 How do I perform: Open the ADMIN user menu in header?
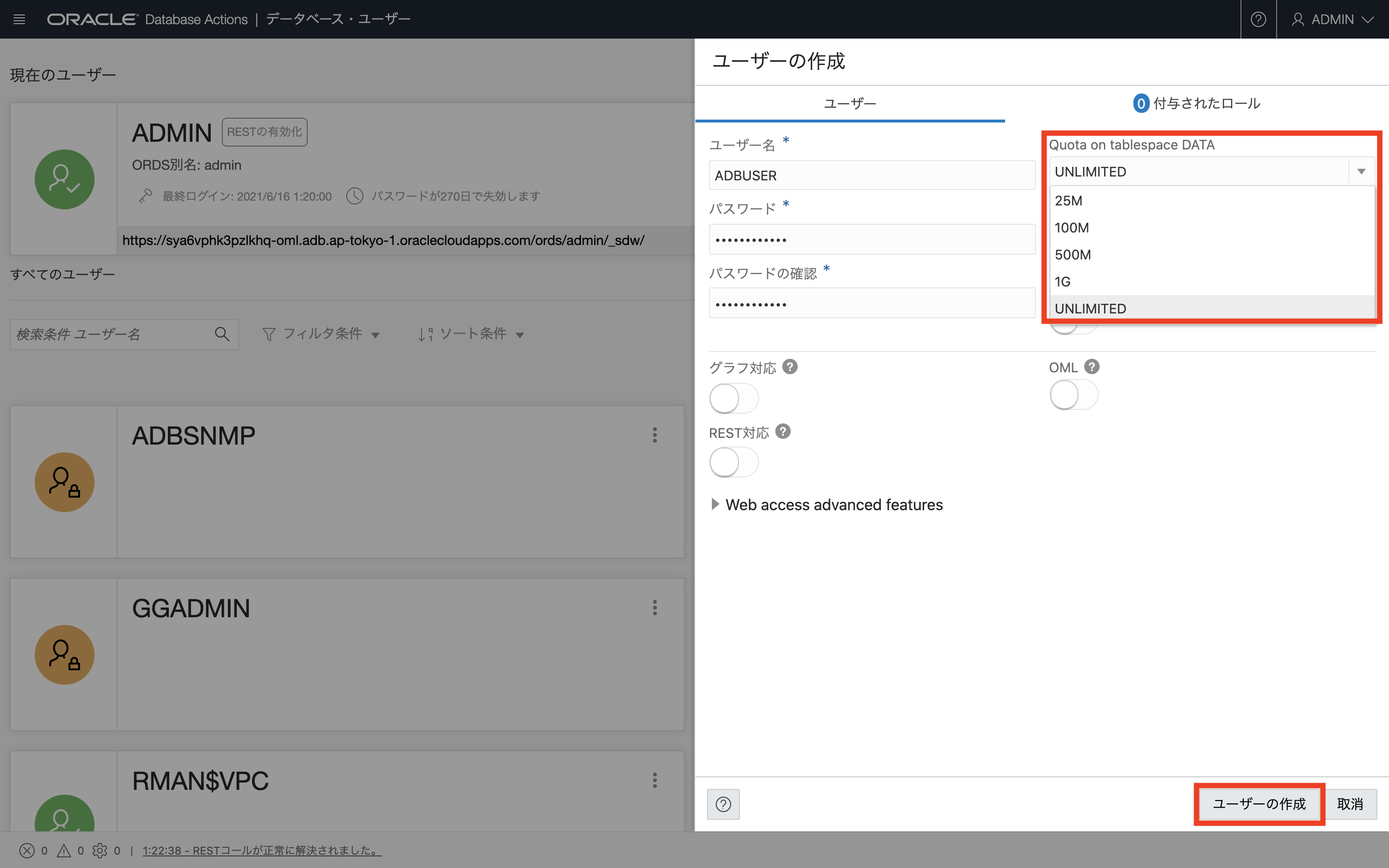point(1332,19)
